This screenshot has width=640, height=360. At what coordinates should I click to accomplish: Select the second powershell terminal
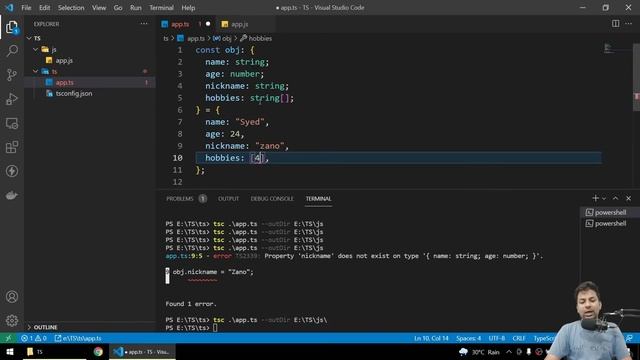tap(607, 223)
